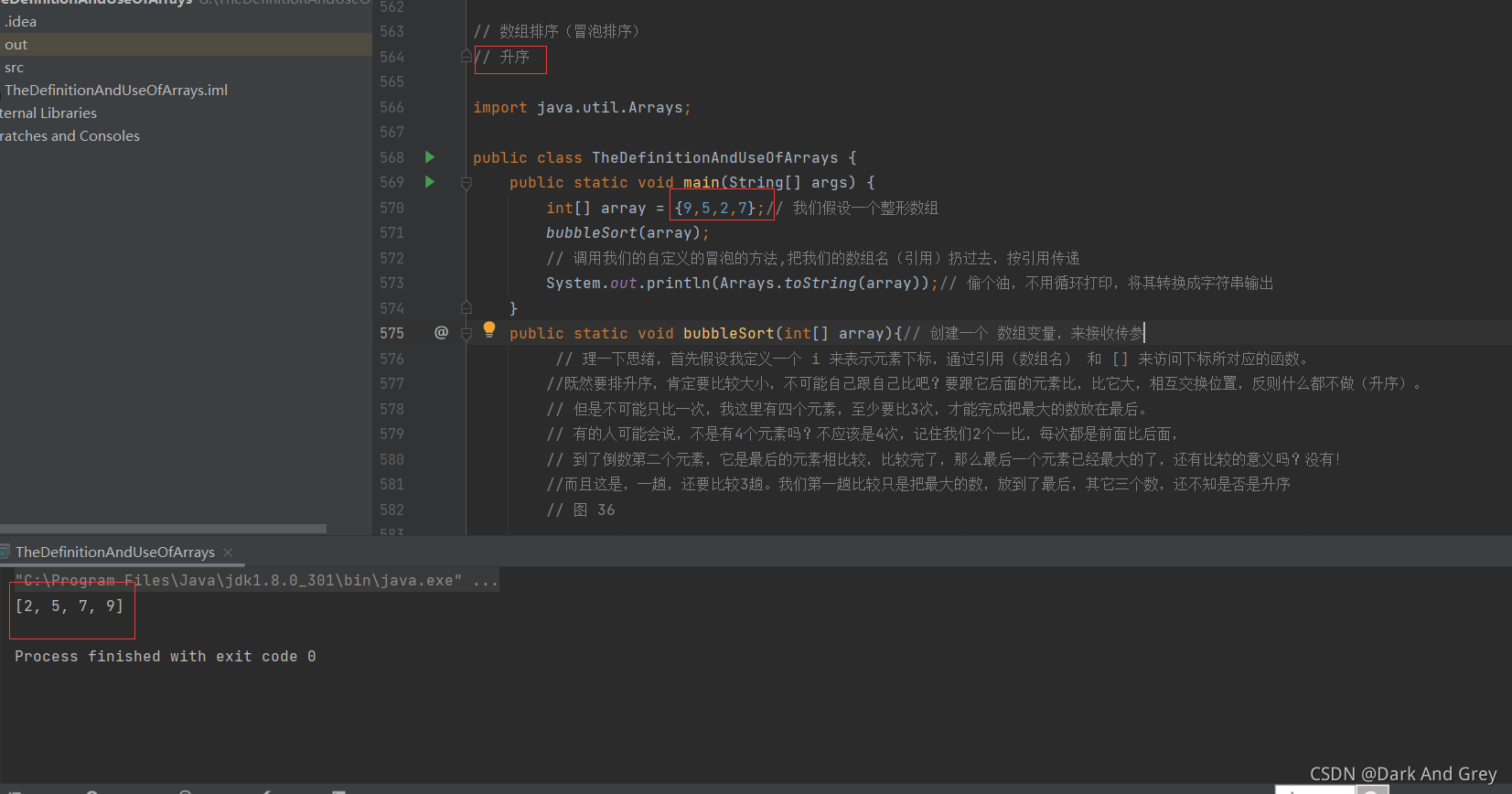Screen dimensions: 1512x794
Task: Click line number 570 in the gutter
Action: 391,208
